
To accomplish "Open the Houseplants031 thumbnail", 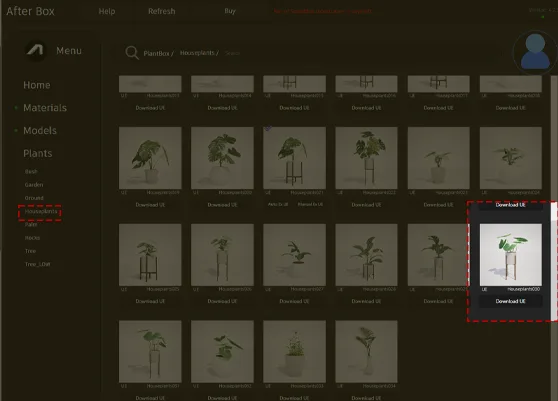I will (x=150, y=352).
